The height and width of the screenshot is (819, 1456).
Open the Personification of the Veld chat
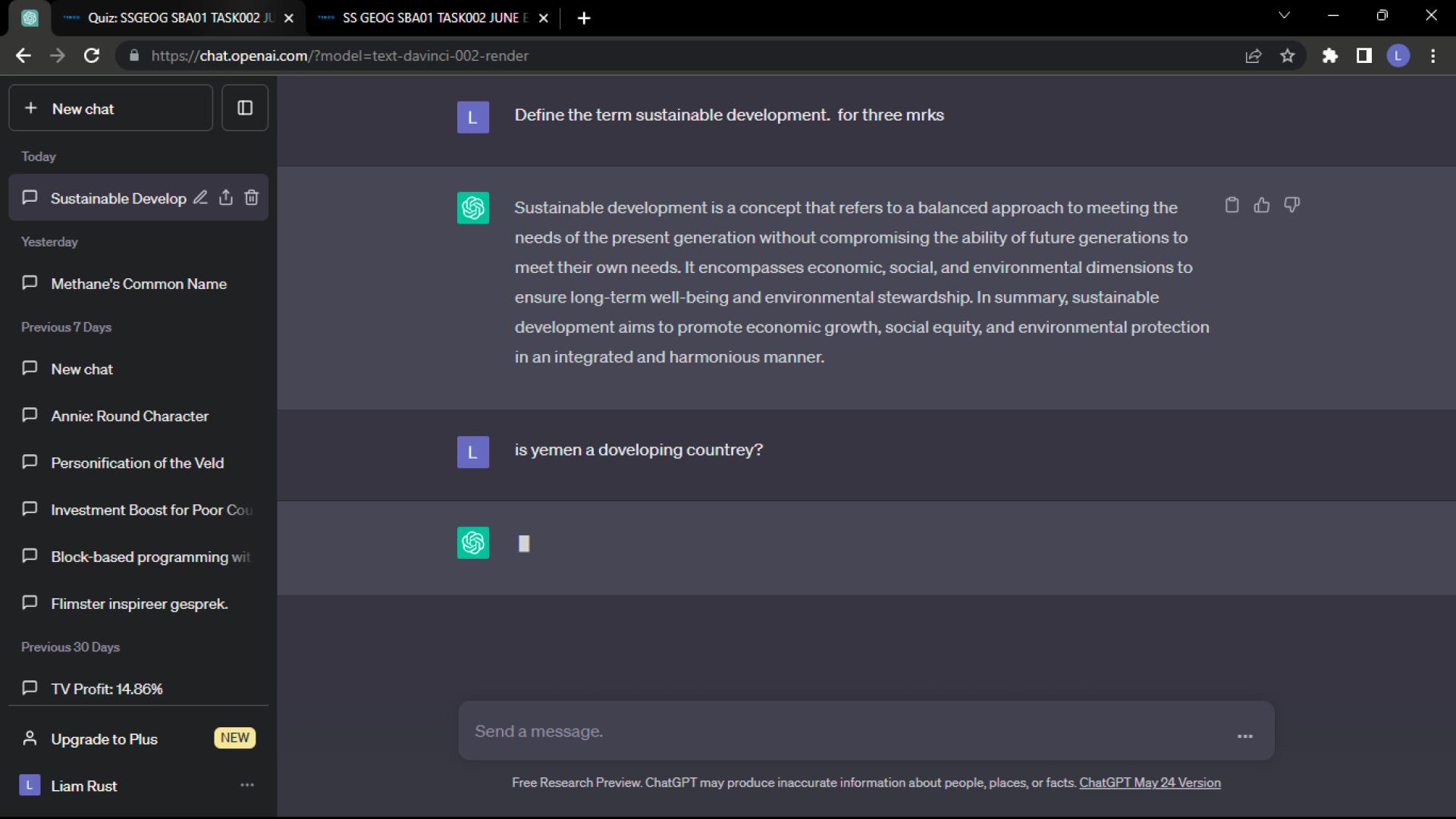click(138, 463)
